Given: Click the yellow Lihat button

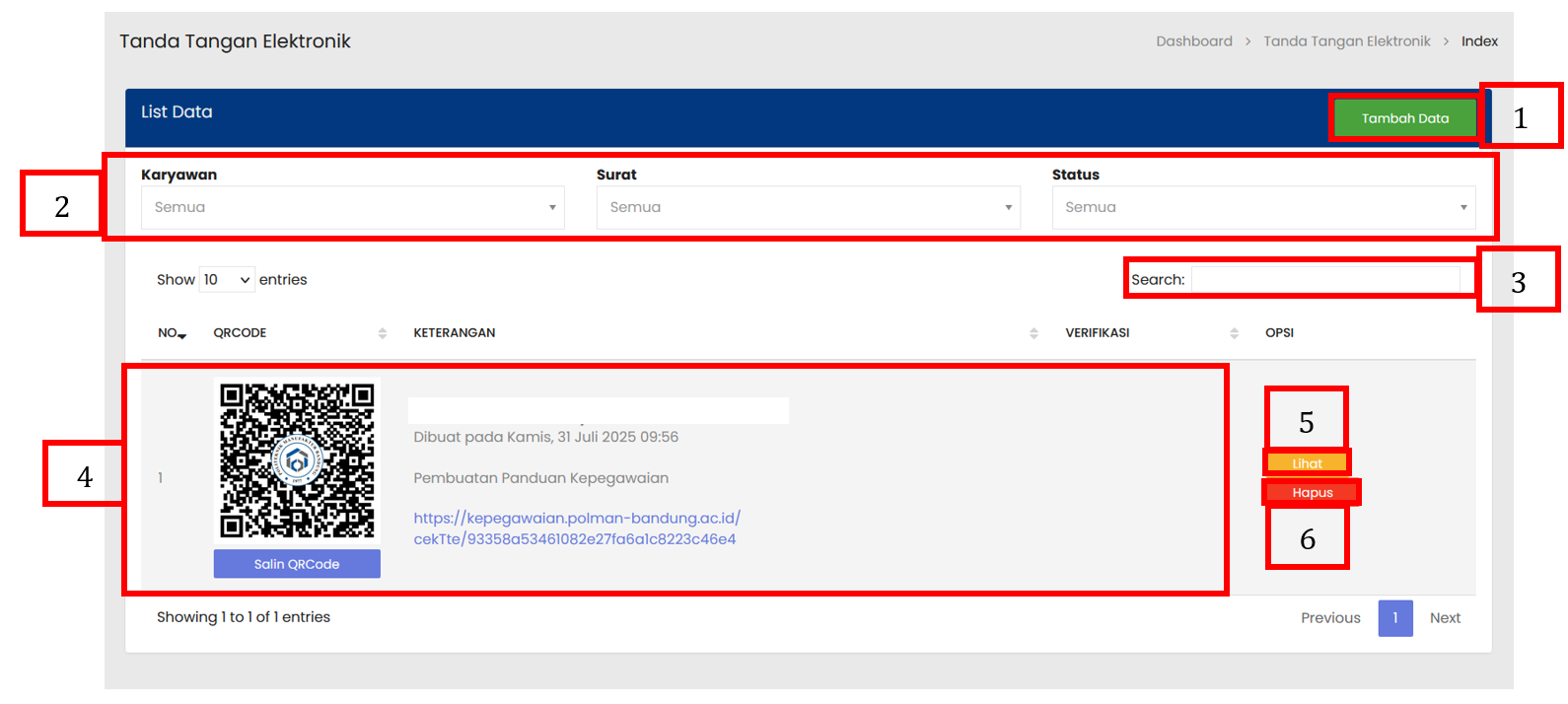Looking at the screenshot, I should (1307, 463).
